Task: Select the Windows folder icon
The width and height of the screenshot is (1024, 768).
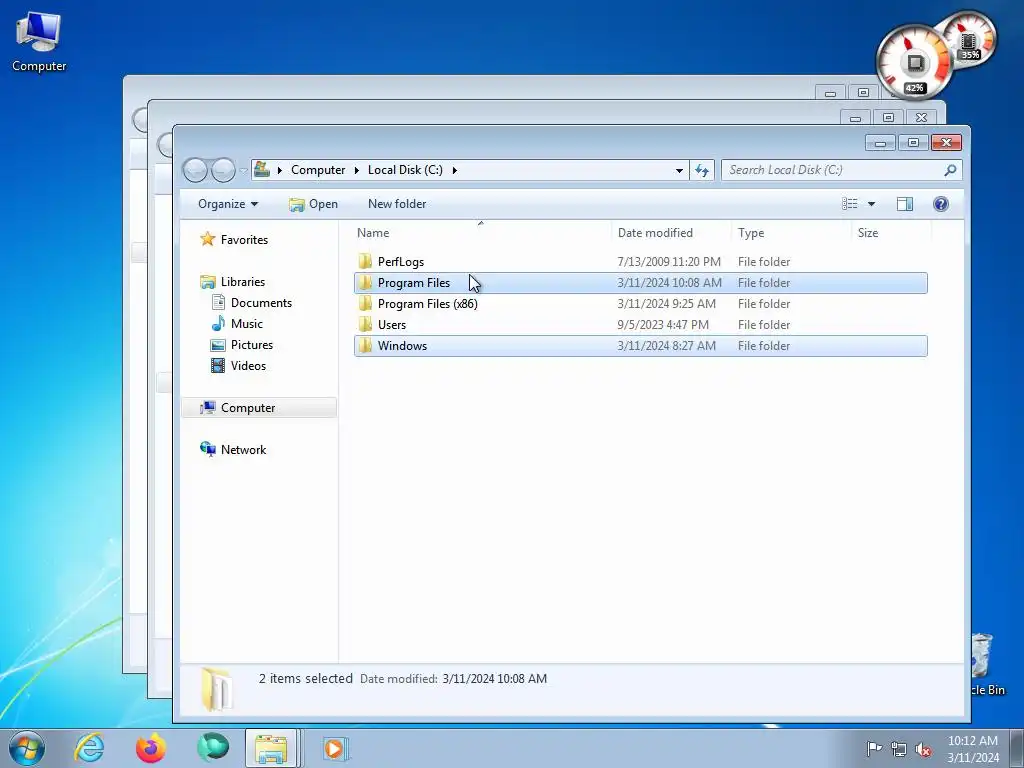Action: (366, 345)
